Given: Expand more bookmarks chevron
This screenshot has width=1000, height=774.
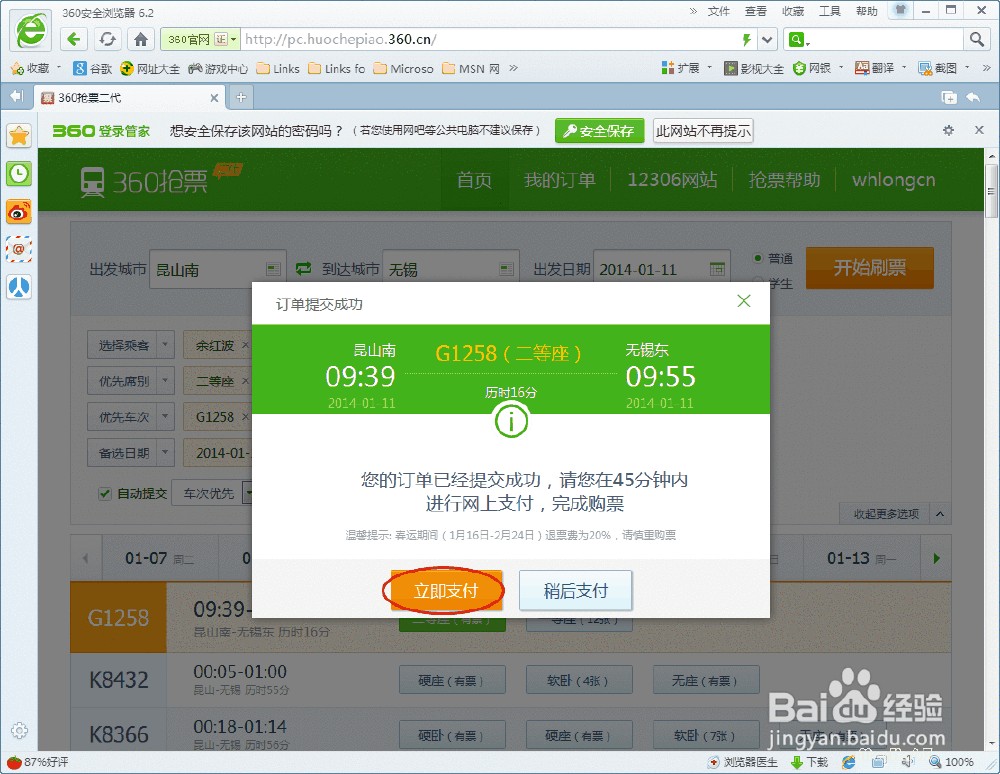Looking at the screenshot, I should (x=513, y=68).
